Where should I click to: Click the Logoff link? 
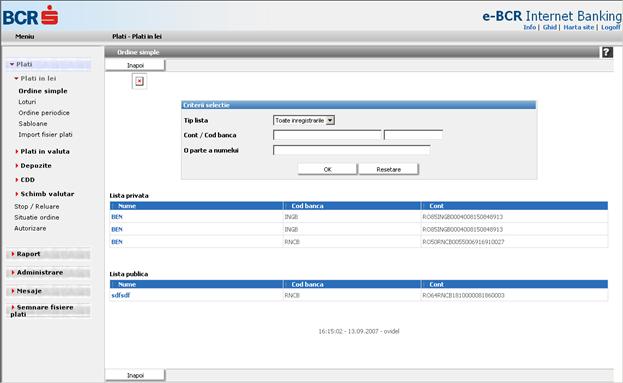(610, 27)
